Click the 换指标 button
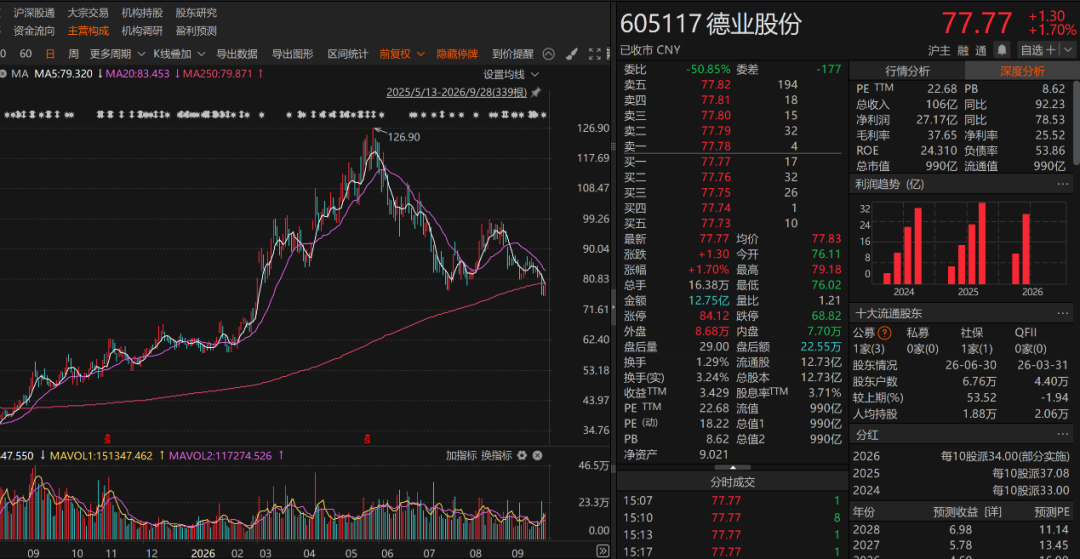 (497, 456)
